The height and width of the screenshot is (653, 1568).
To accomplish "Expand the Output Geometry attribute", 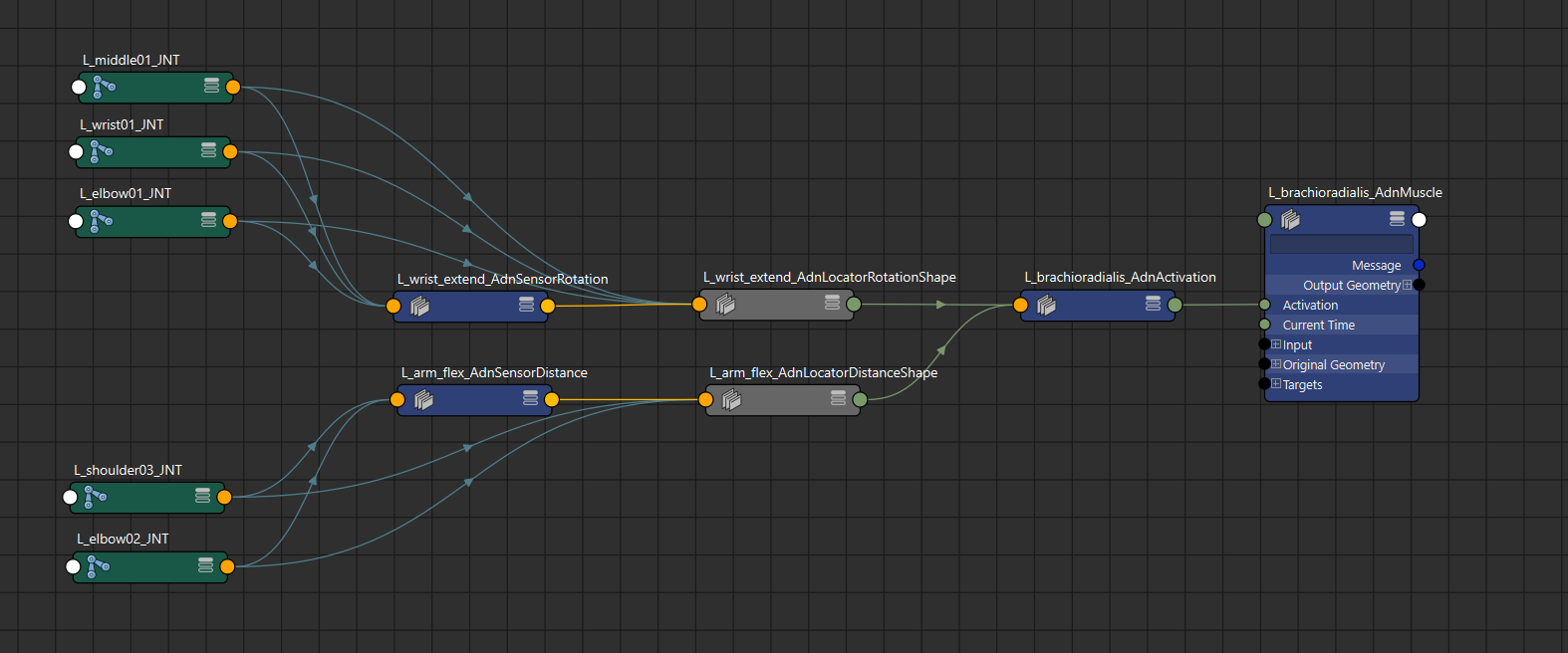I will (1407, 286).
